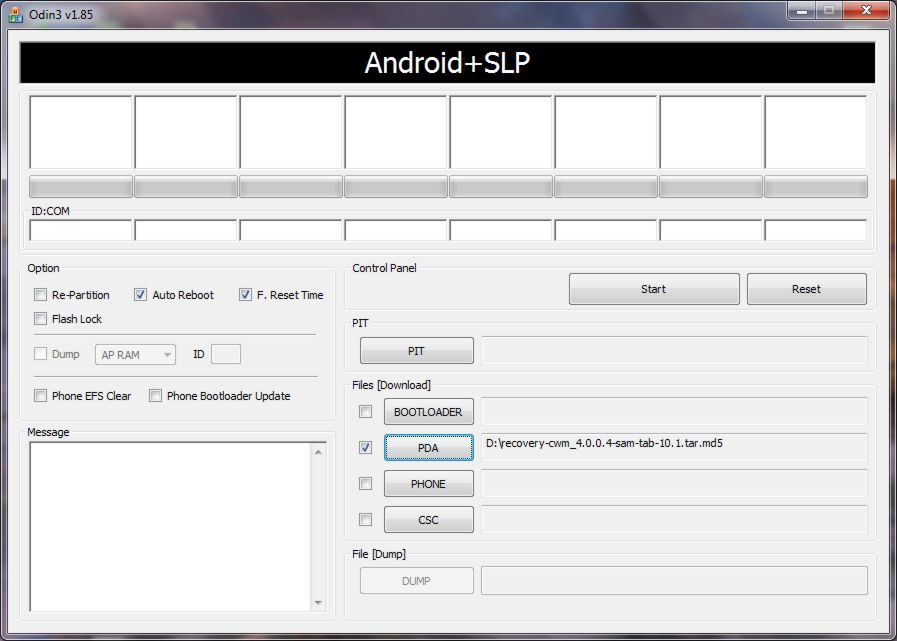This screenshot has width=897, height=641.
Task: Open the AP RAM dropdown
Action: 135,355
